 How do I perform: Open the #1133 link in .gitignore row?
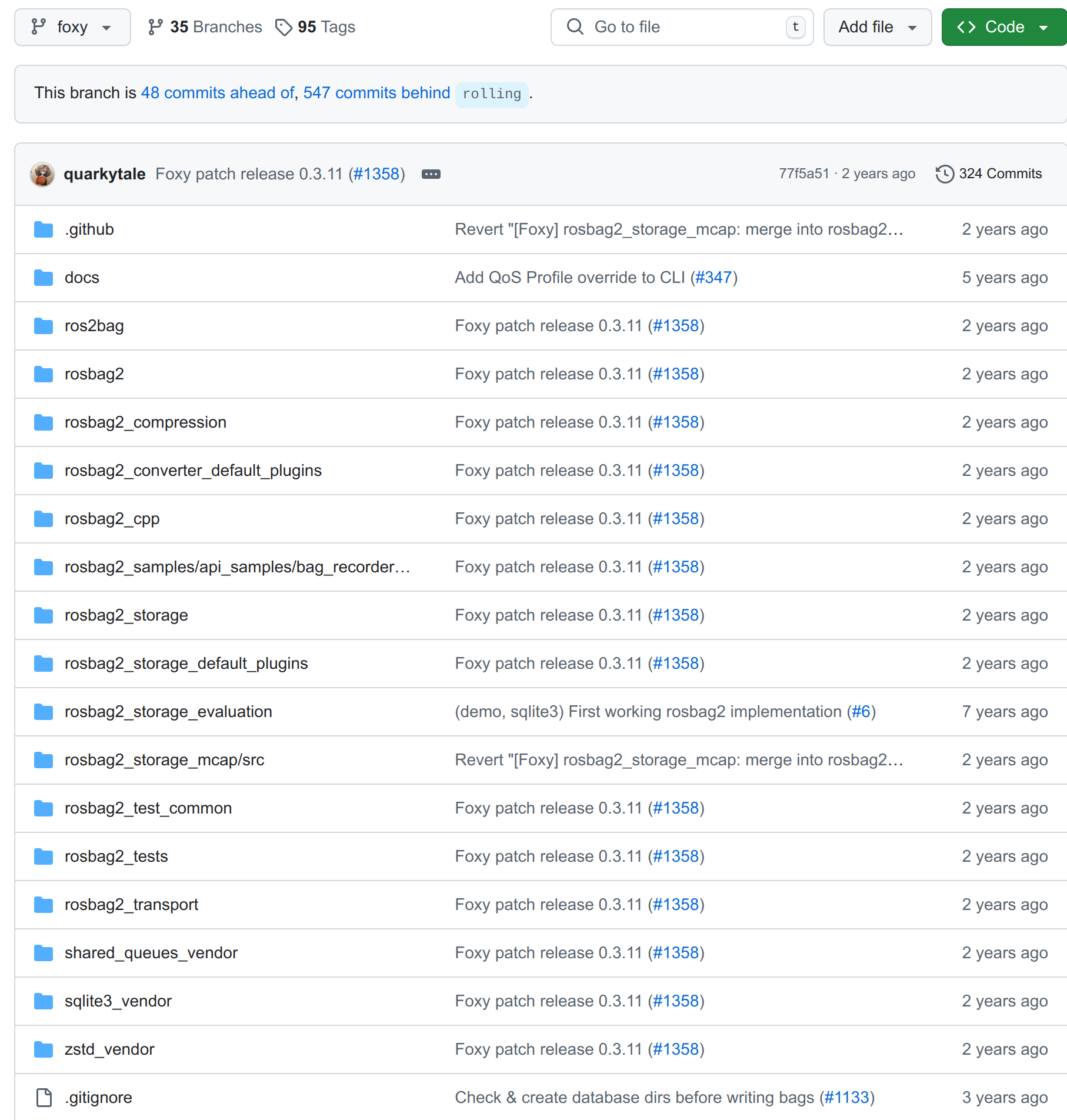pos(847,1098)
